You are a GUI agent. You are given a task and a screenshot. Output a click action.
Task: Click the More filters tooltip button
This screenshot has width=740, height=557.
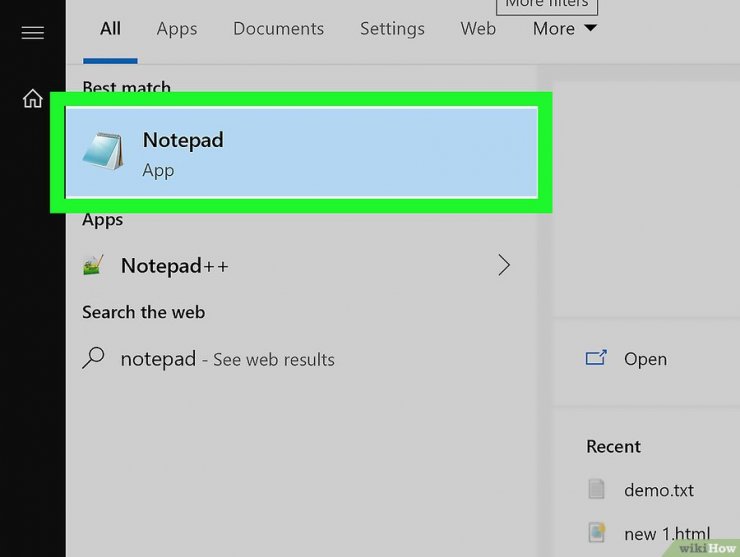[x=547, y=5]
